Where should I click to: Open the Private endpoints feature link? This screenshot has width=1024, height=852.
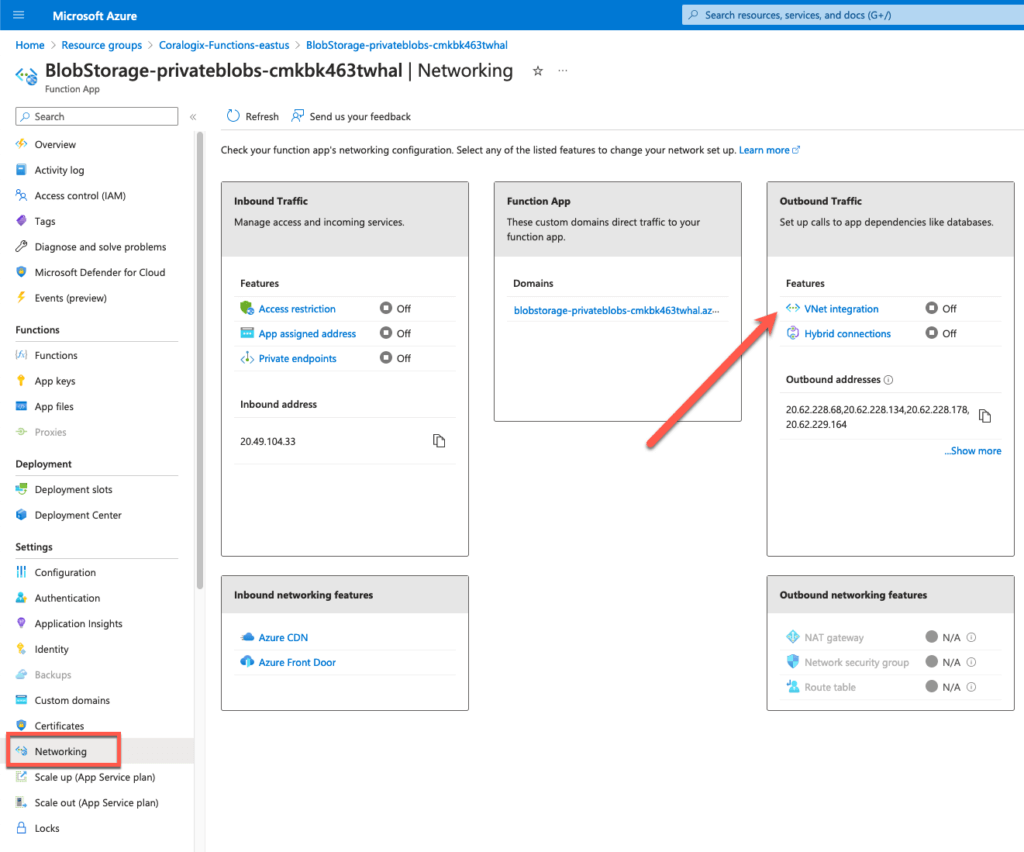298,358
